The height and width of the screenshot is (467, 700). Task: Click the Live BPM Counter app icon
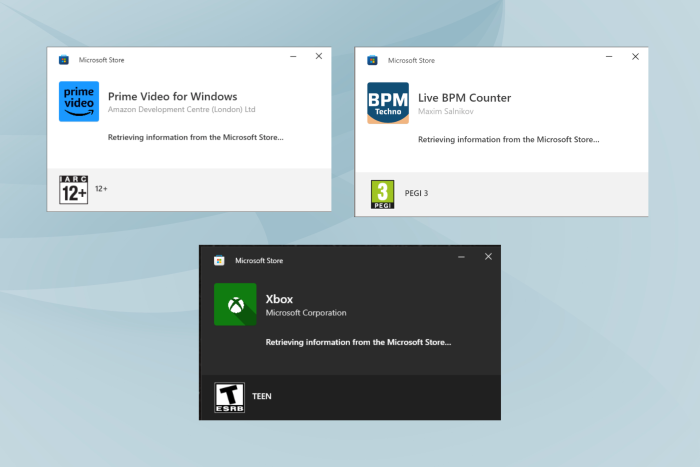(x=388, y=103)
